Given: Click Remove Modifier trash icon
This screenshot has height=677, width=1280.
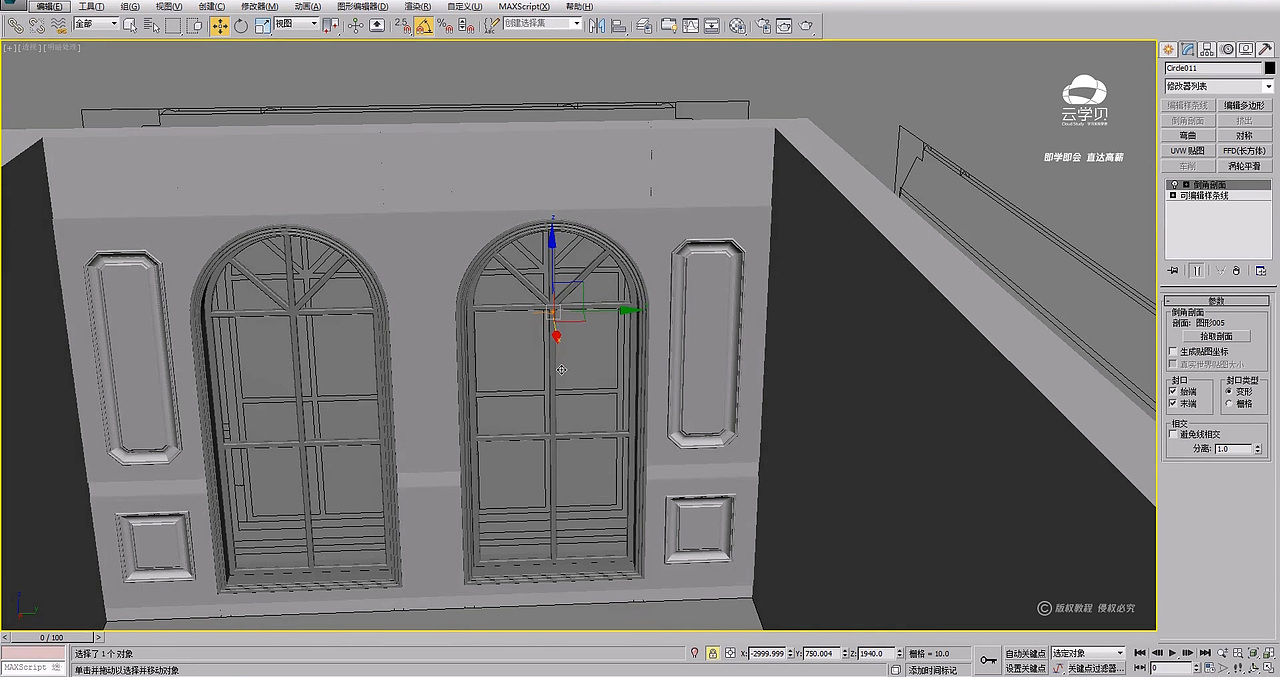Looking at the screenshot, I should tap(1236, 271).
